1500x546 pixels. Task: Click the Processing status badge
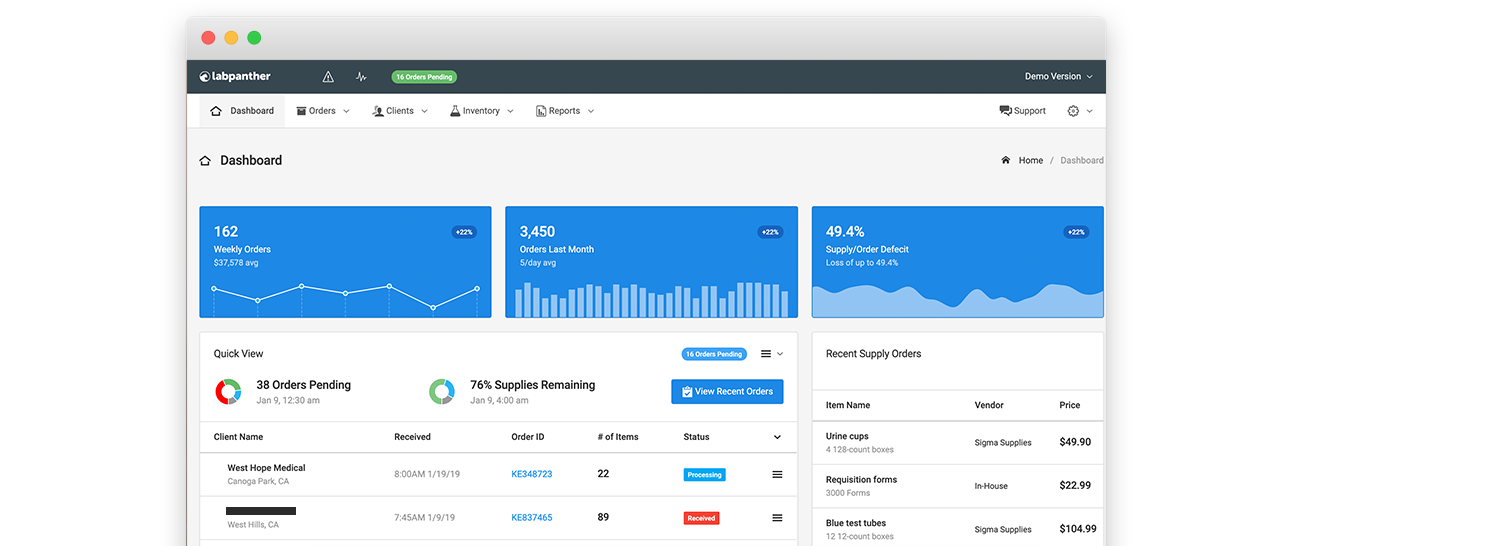[x=705, y=475]
